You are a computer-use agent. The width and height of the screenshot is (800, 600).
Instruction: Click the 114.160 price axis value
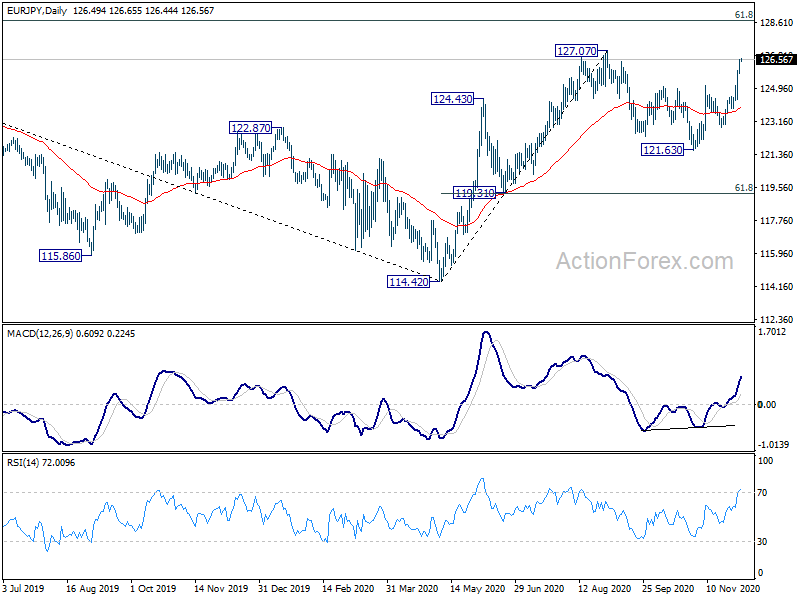(777, 287)
